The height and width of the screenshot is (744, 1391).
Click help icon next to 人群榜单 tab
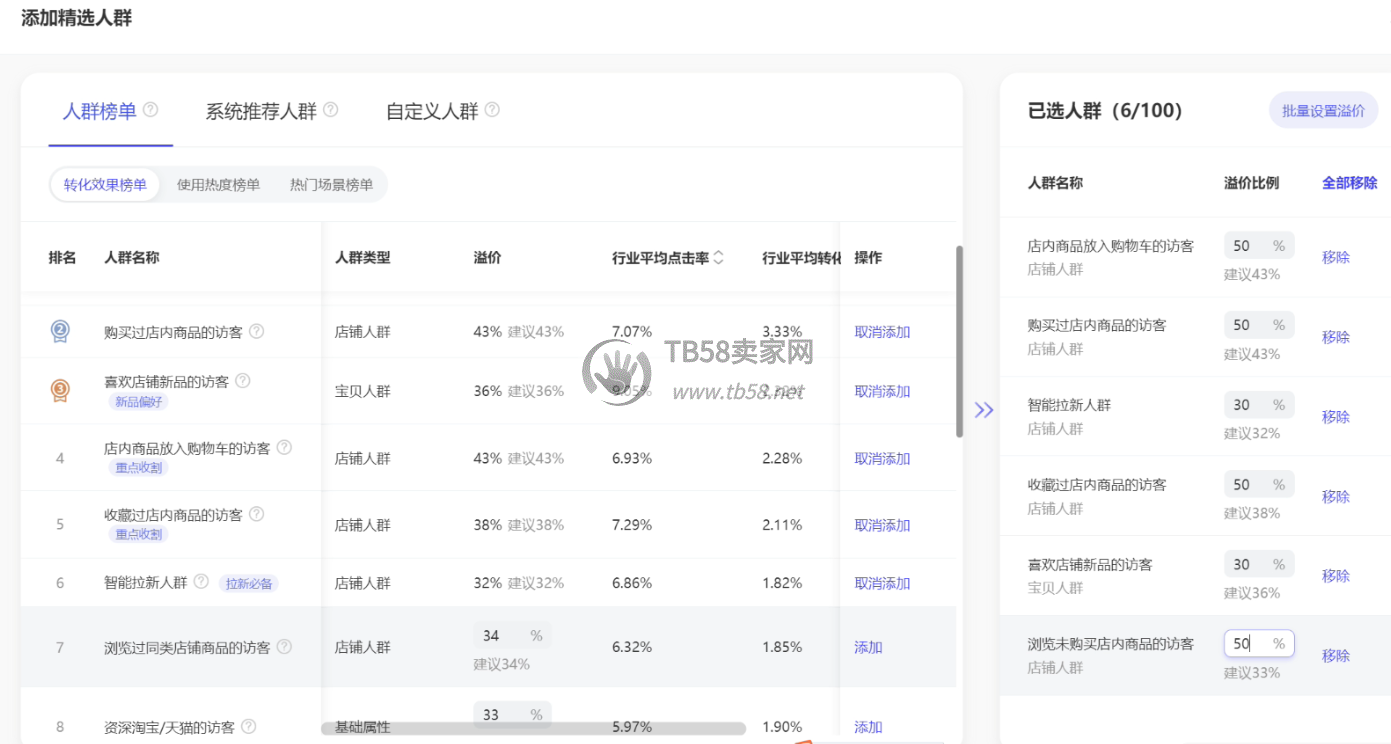pos(151,110)
